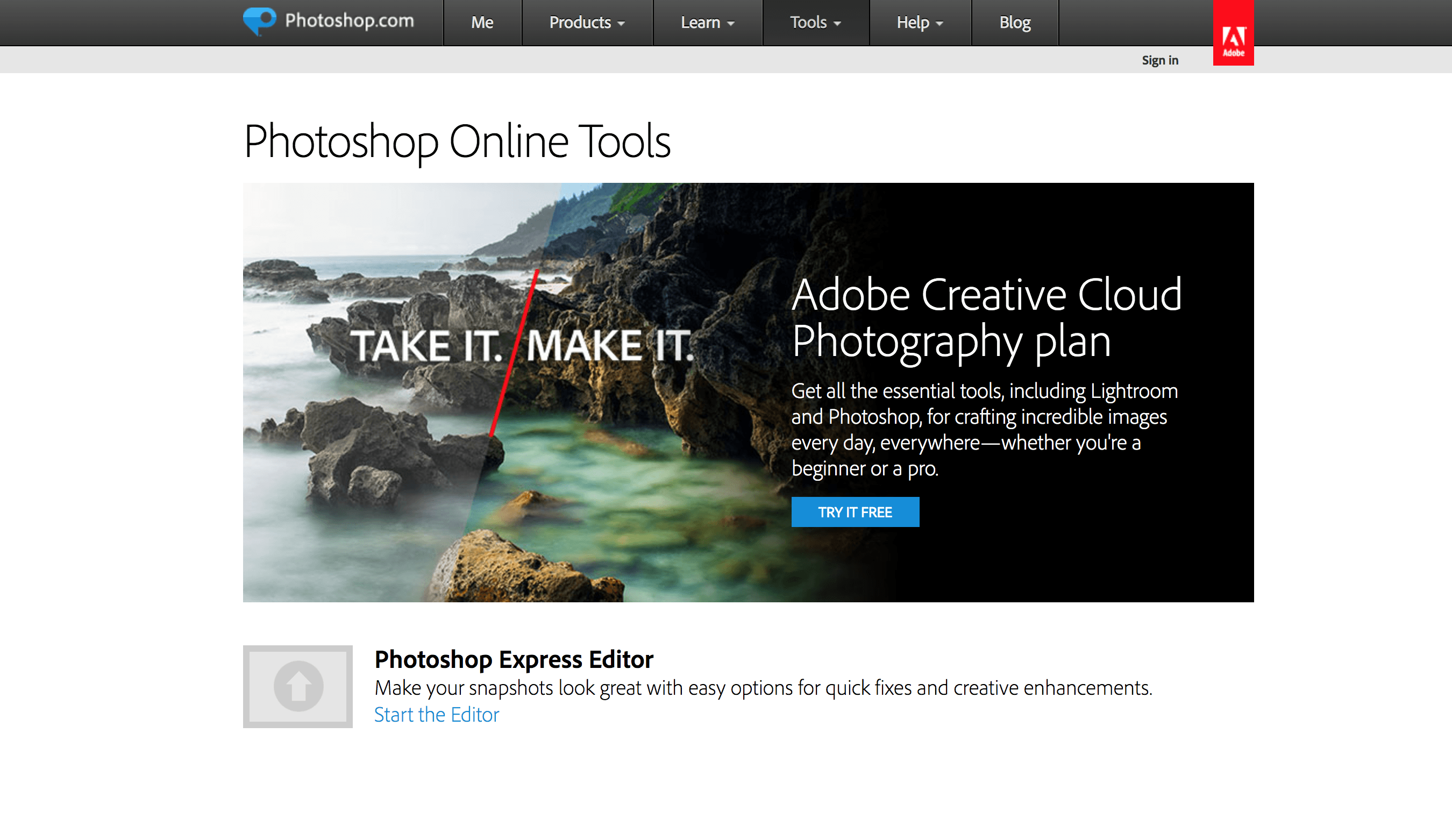This screenshot has width=1452, height=840.
Task: Go to the Me nav item
Action: click(482, 23)
